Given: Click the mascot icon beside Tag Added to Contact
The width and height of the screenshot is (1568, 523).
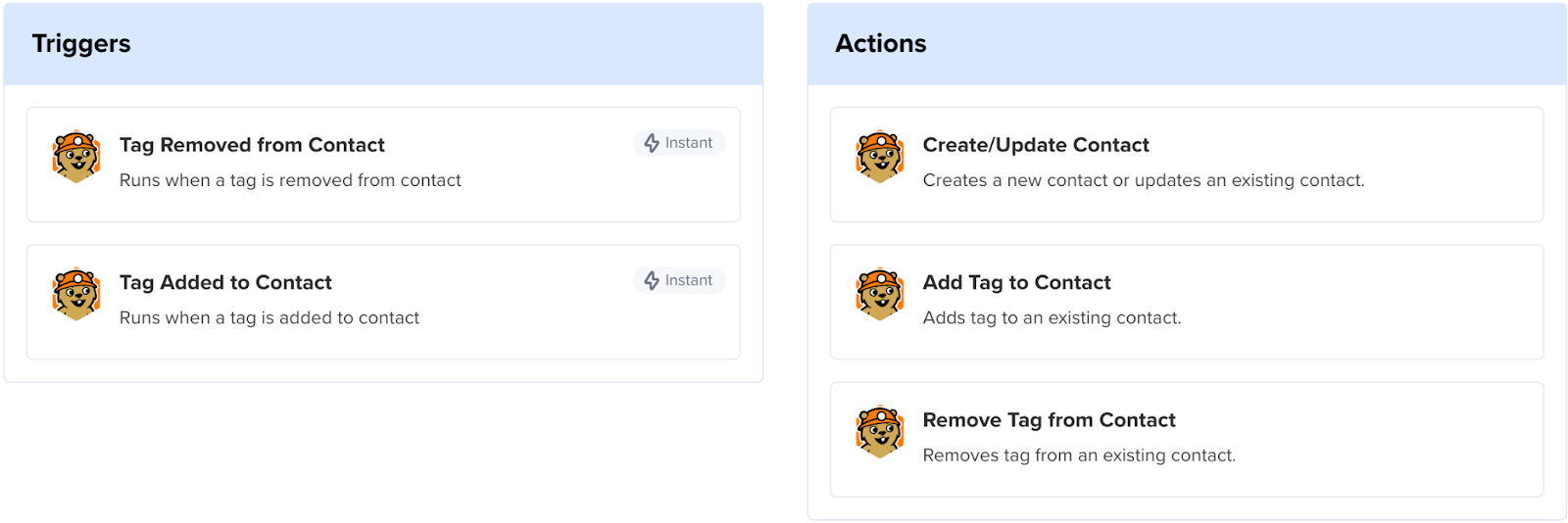Looking at the screenshot, I should [x=76, y=294].
